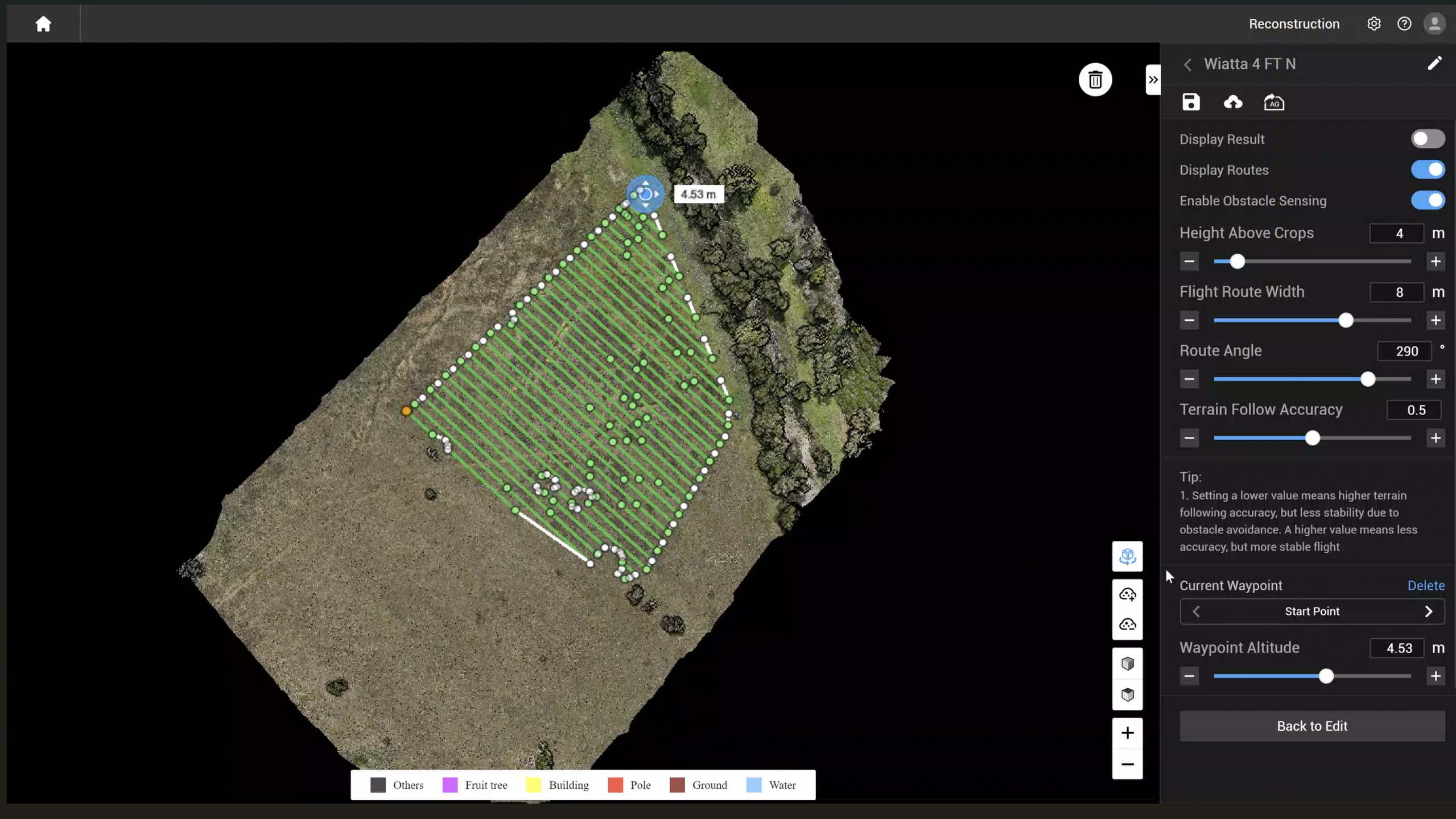Click the pencil icon to rename route

pyautogui.click(x=1435, y=64)
